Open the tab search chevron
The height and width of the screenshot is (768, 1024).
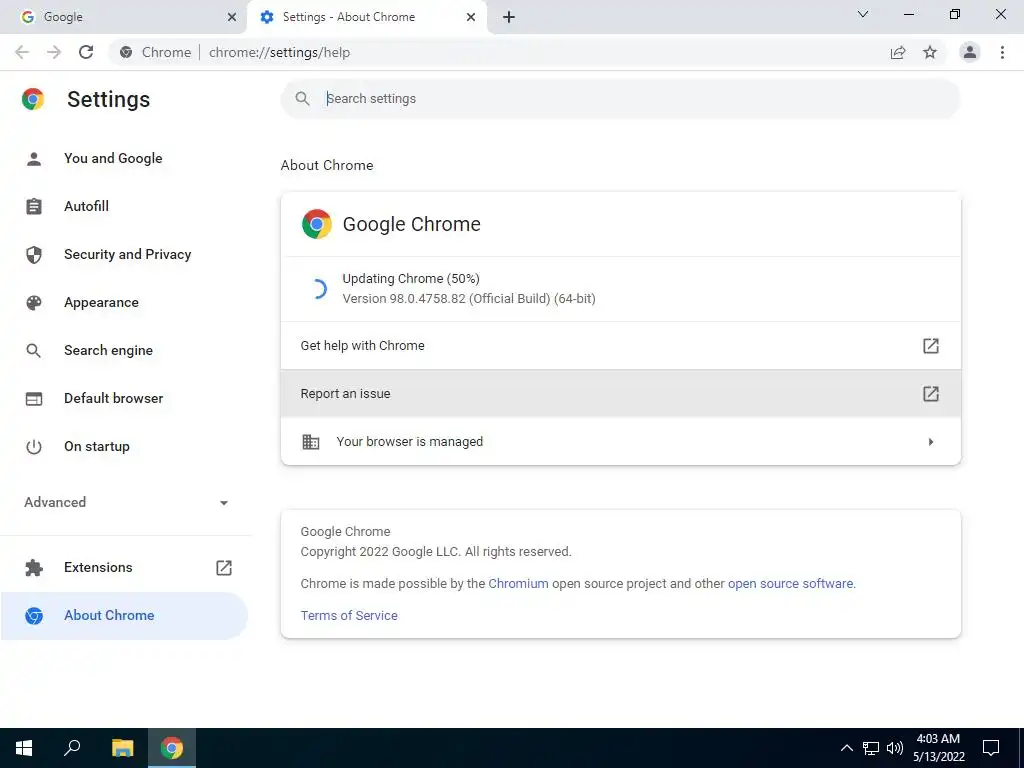[x=863, y=14]
